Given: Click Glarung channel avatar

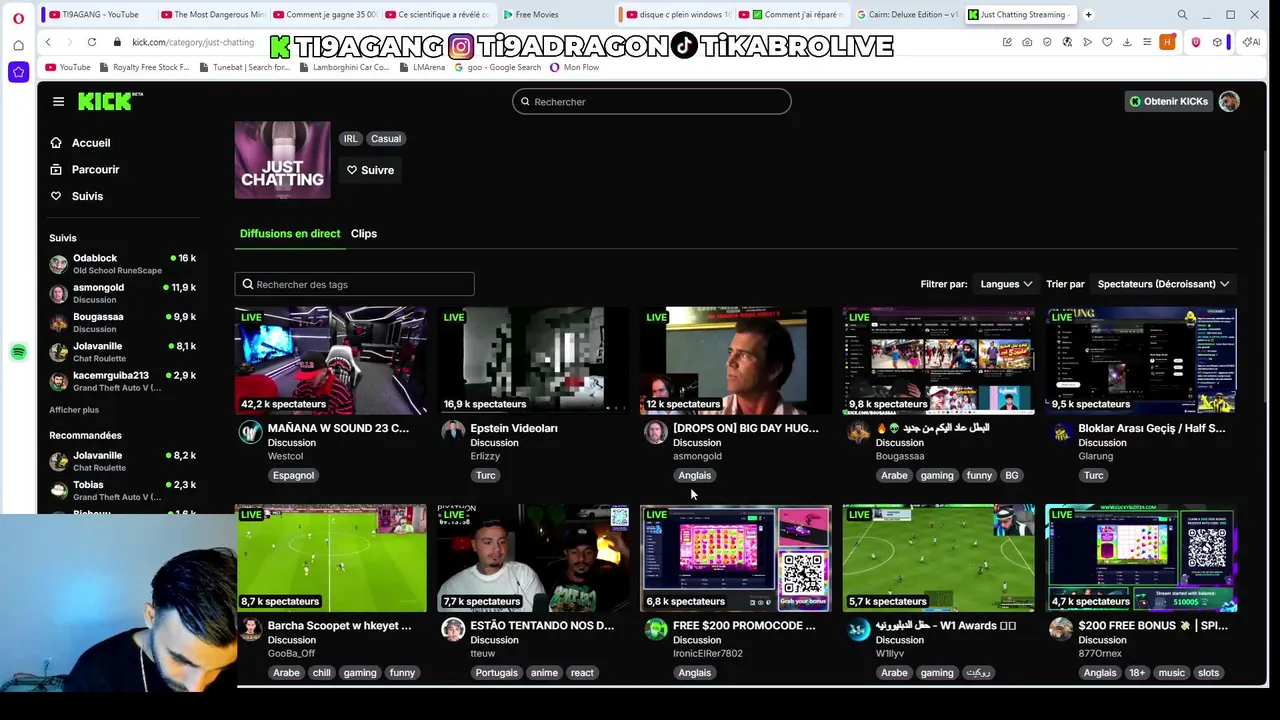Looking at the screenshot, I should pyautogui.click(x=1061, y=432).
